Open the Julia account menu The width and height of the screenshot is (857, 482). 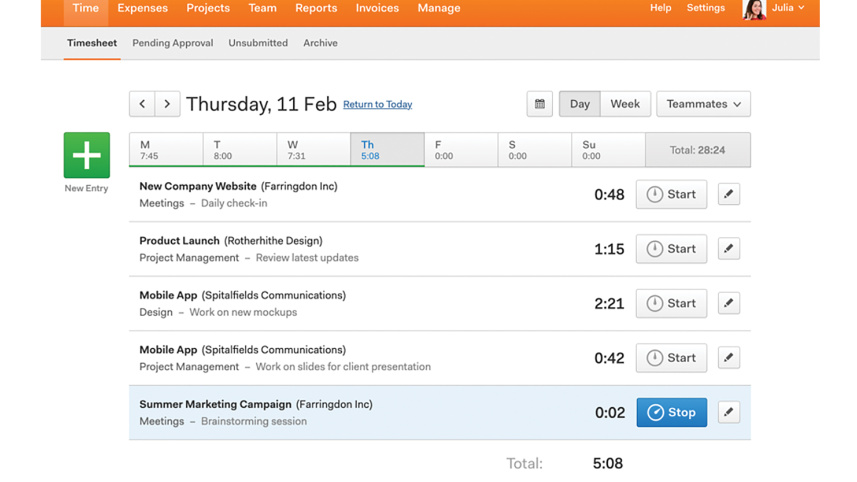click(788, 8)
